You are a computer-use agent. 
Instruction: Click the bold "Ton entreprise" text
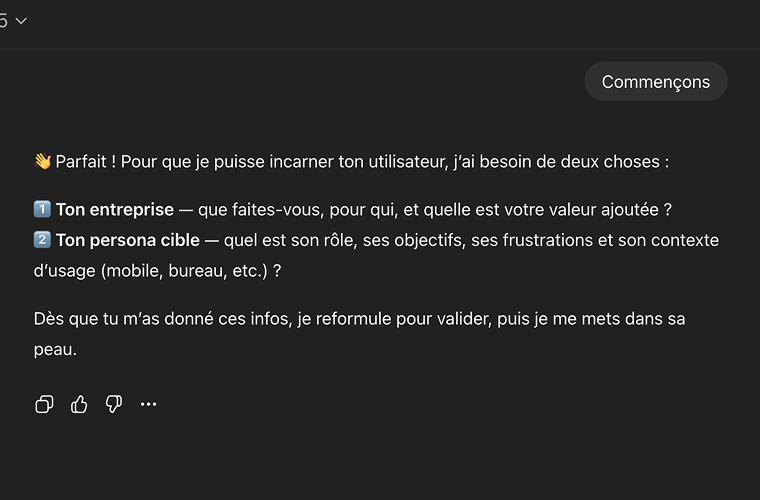114,210
